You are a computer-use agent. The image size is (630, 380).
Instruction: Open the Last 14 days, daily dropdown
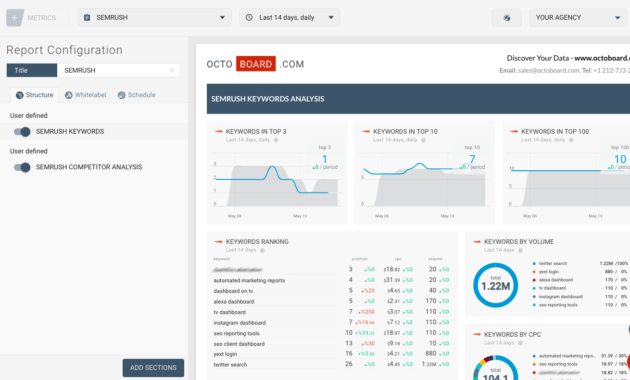click(x=289, y=18)
